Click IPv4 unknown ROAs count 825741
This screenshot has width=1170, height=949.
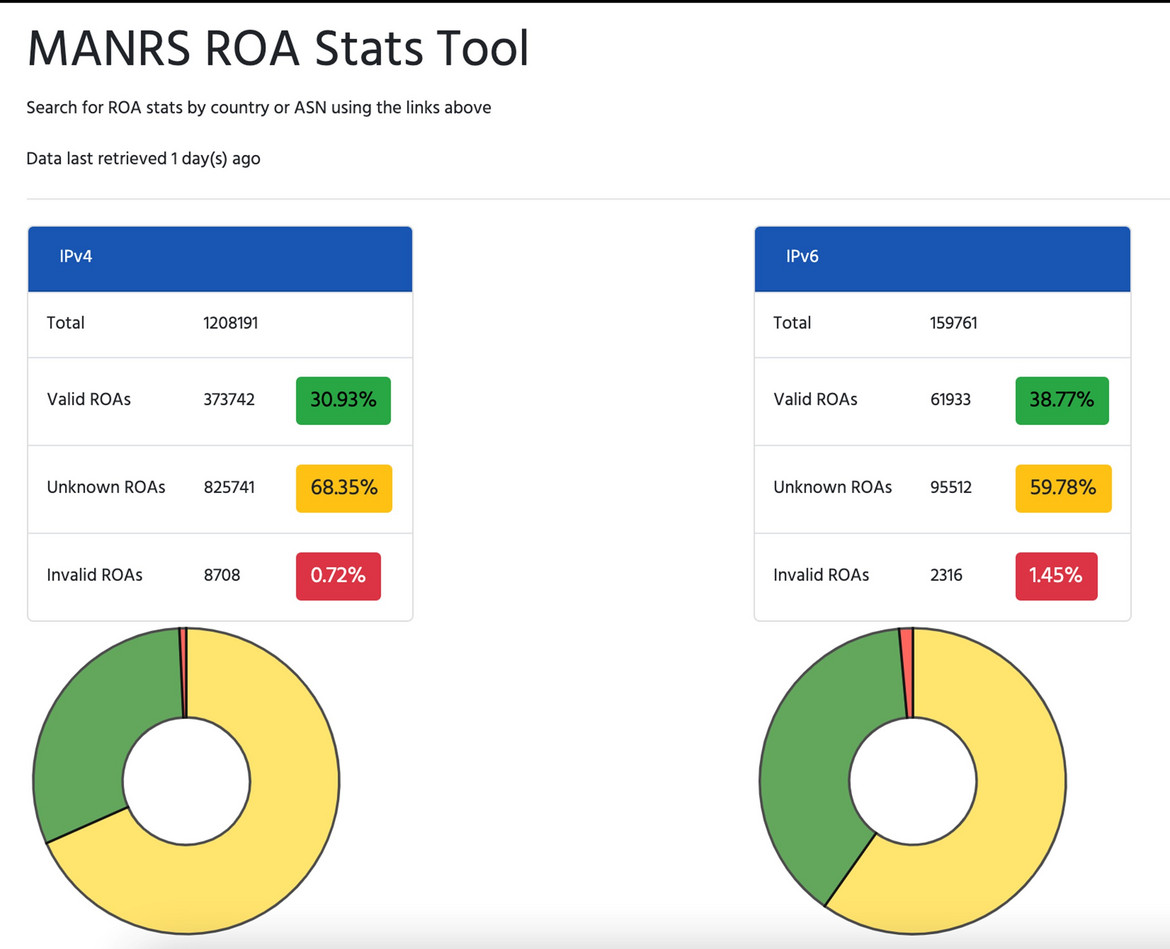[229, 488]
